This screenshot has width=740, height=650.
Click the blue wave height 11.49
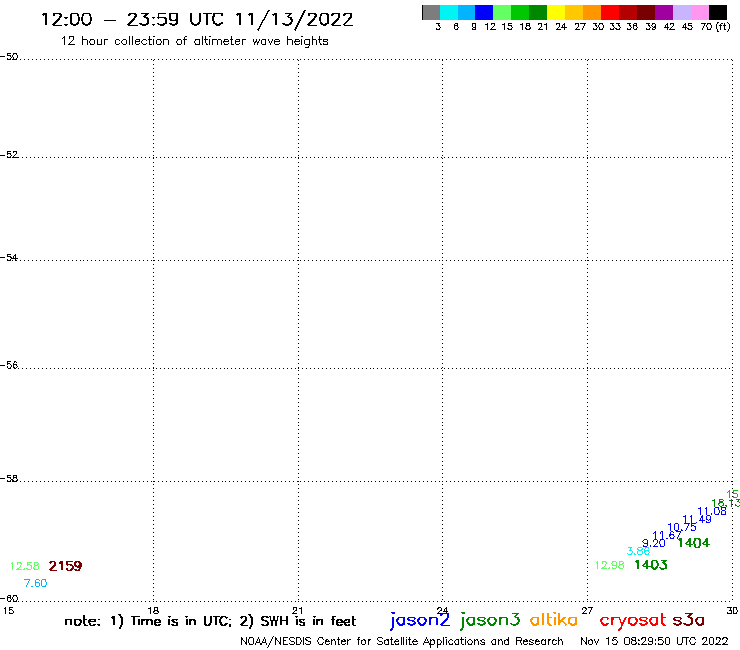pyautogui.click(x=697, y=519)
